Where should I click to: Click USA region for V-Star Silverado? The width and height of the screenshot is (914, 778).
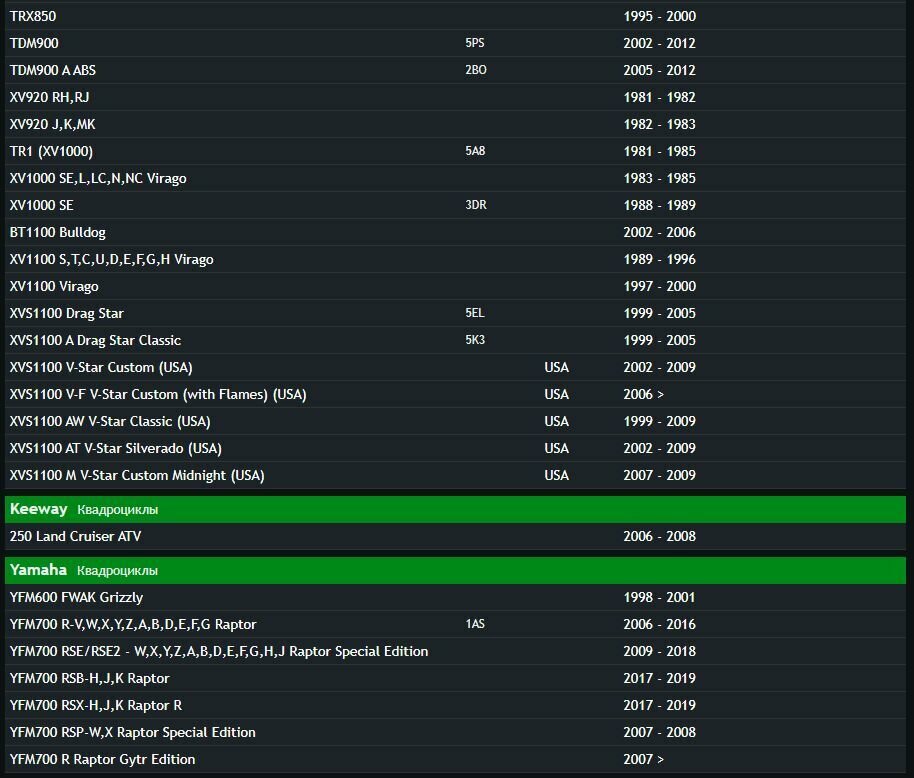point(557,448)
